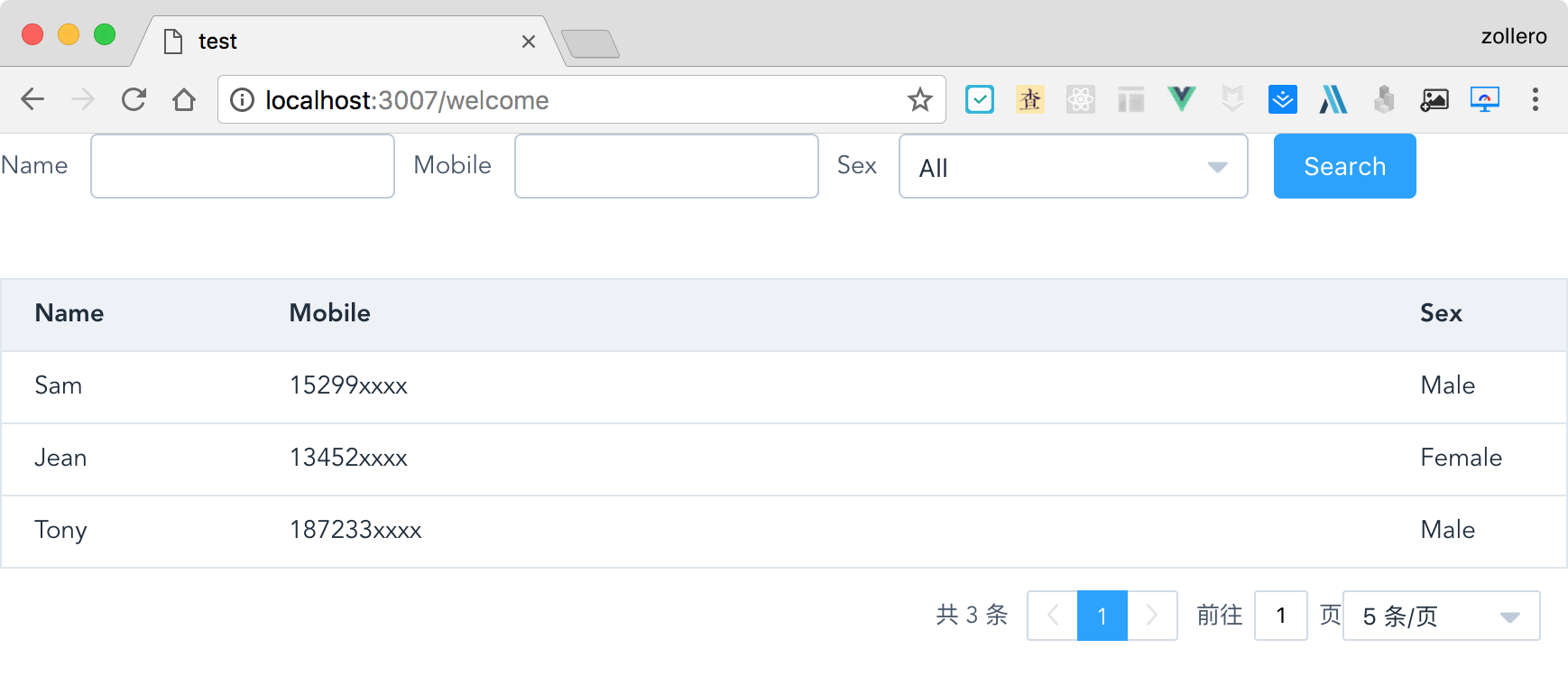Go to next page arrow
Screen dimensions: 1568x686
pyautogui.click(x=1152, y=616)
